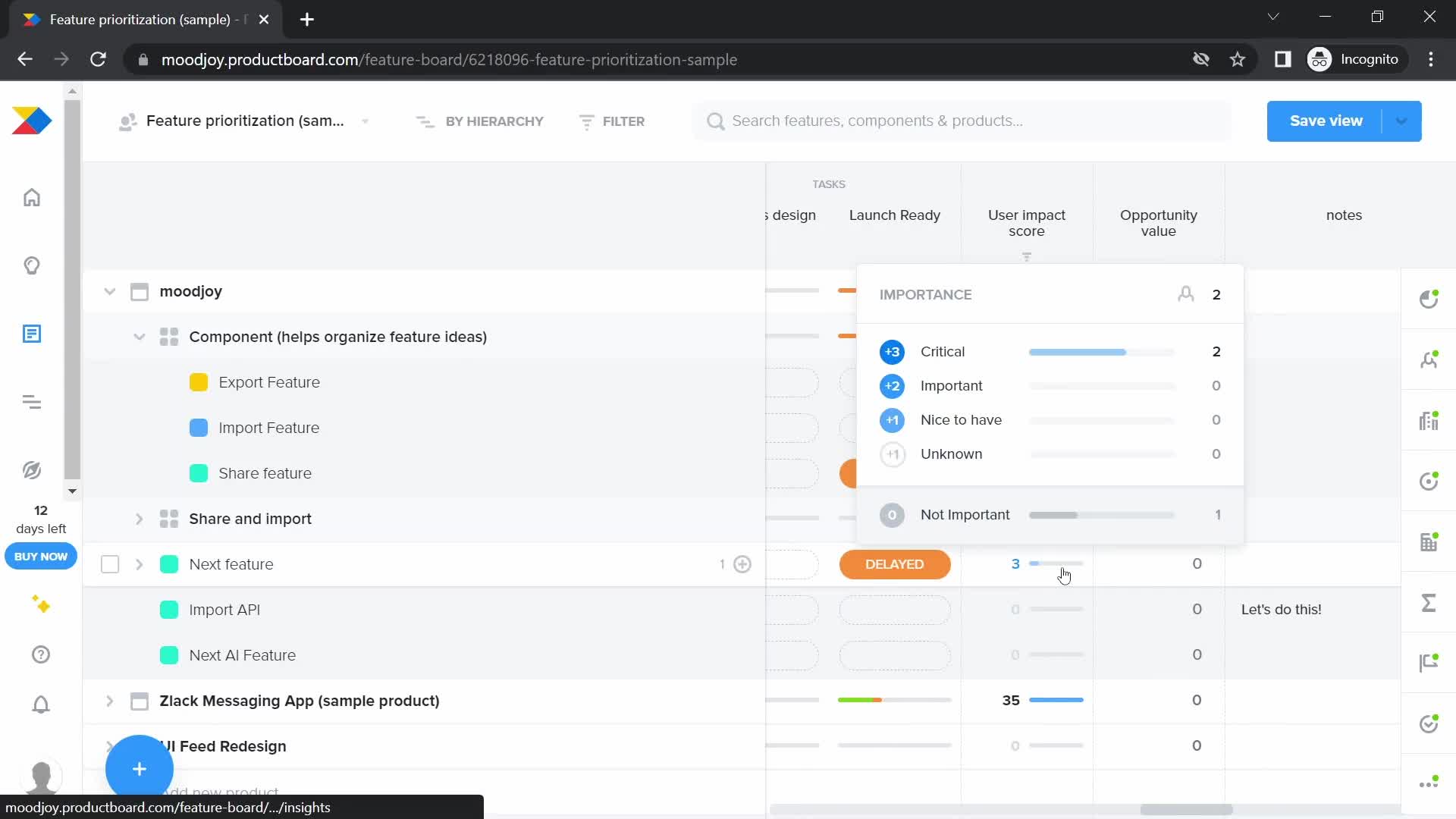The width and height of the screenshot is (1456, 819).
Task: Open more options three dots icon
Action: point(1429,783)
